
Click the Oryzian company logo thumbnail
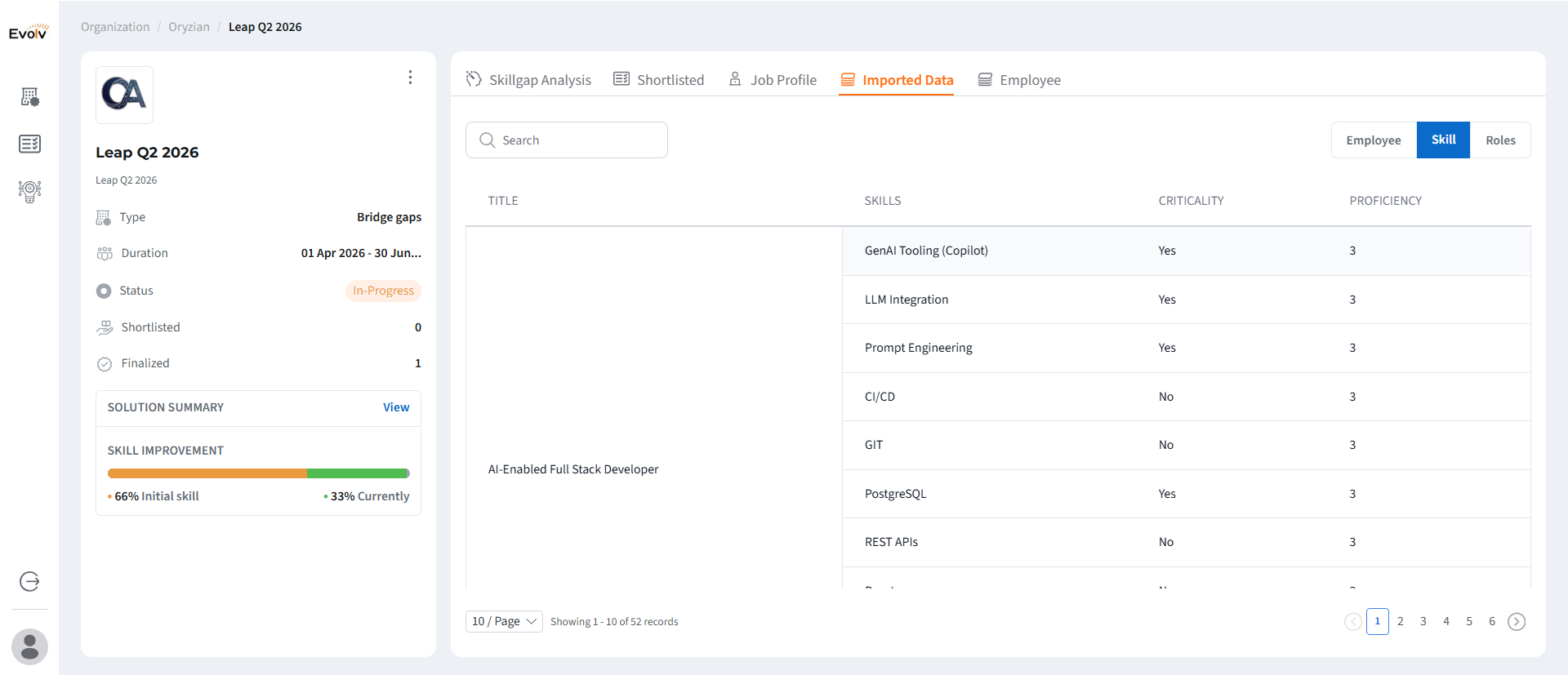pyautogui.click(x=124, y=95)
